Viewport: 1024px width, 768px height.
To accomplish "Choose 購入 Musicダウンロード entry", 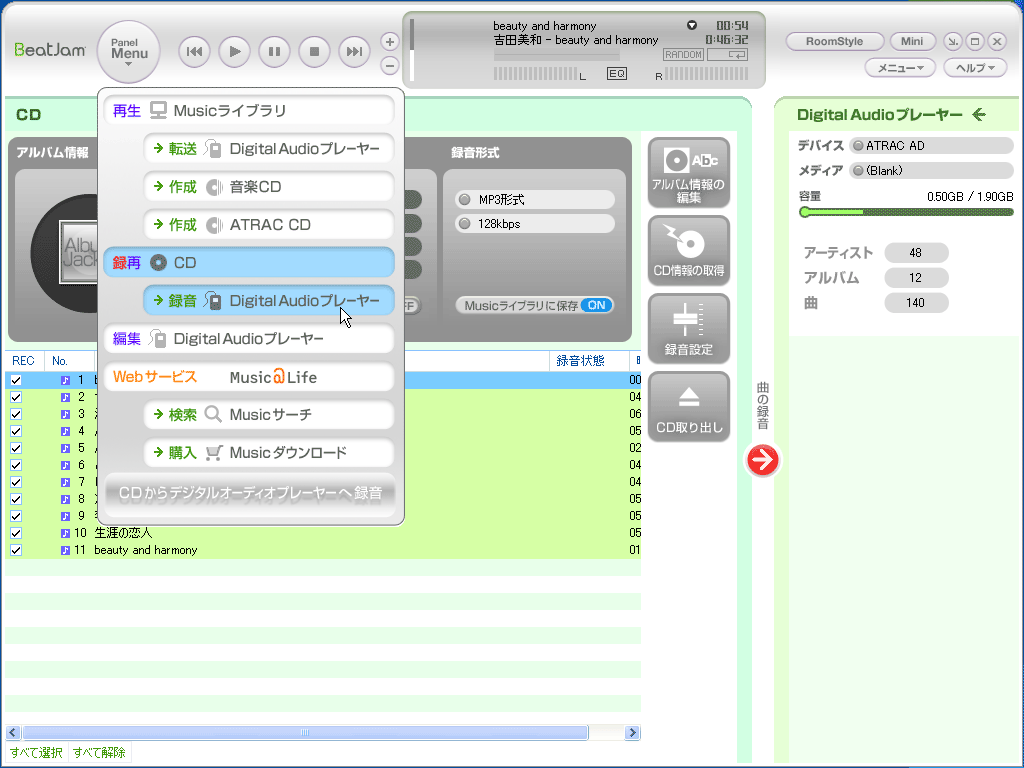I will [269, 453].
